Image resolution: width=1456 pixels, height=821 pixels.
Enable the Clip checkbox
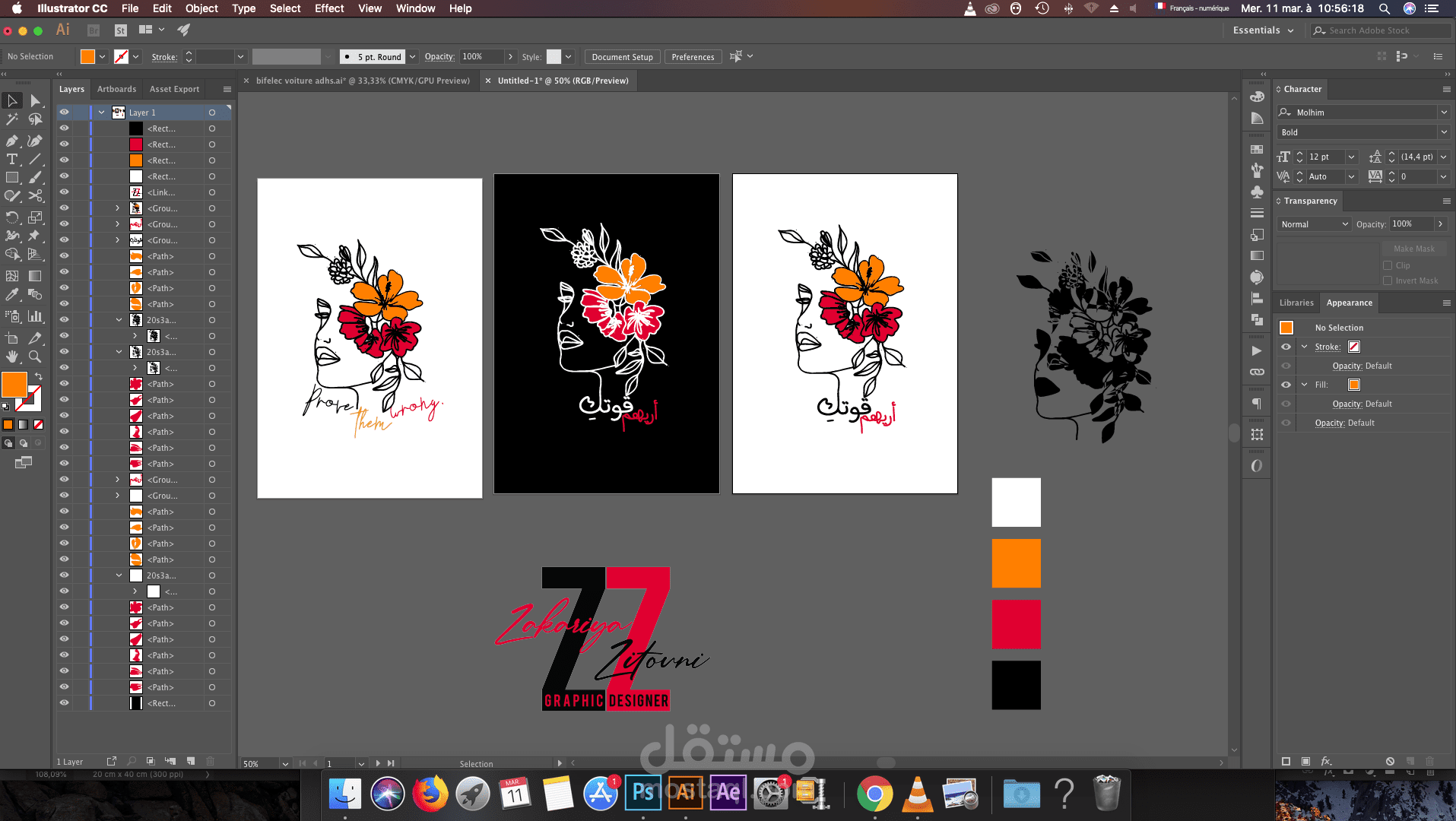click(1388, 265)
